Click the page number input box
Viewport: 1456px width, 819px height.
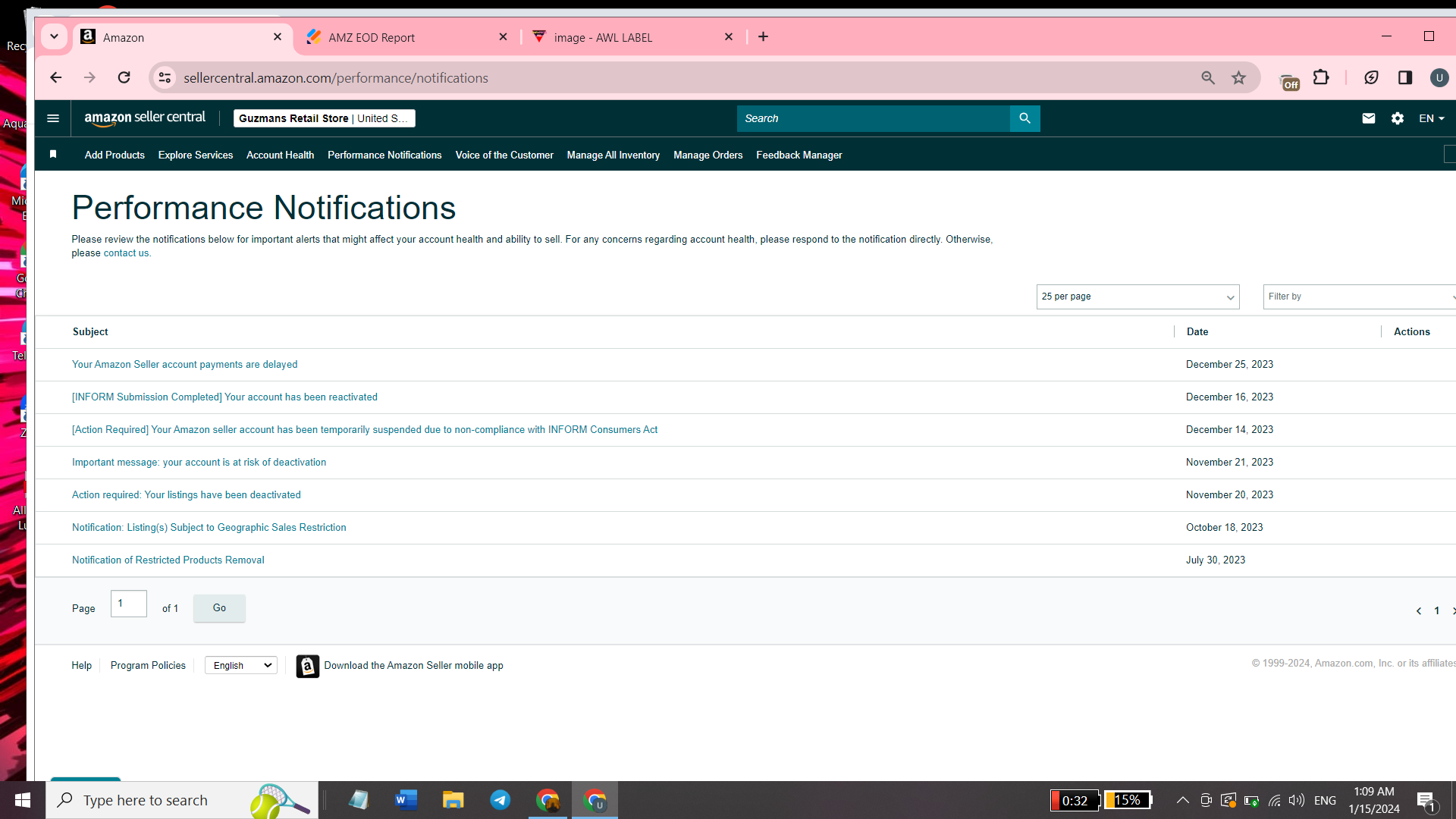[x=128, y=604]
